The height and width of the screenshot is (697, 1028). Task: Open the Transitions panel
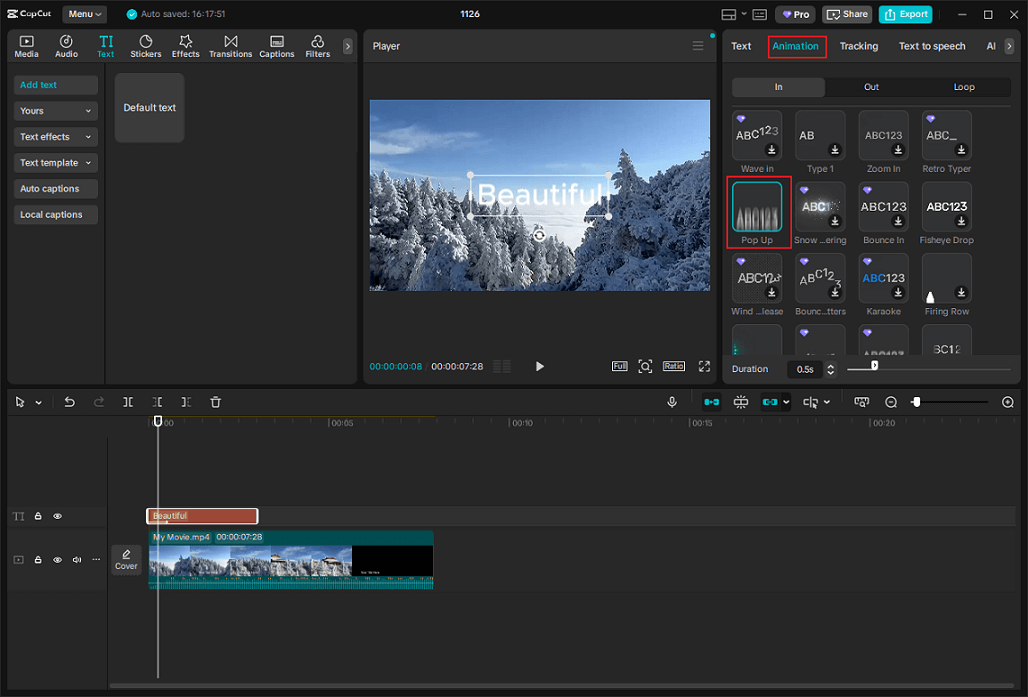point(230,45)
